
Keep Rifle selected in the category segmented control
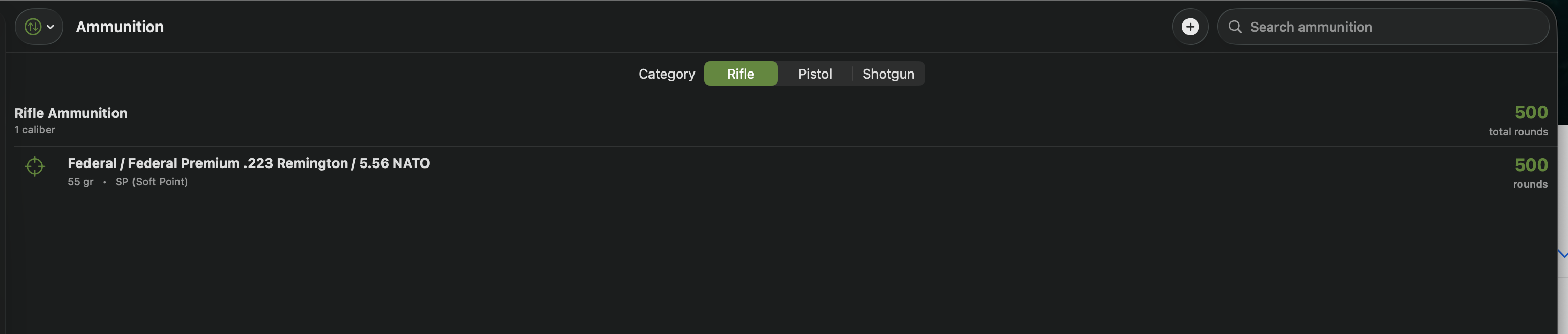click(741, 73)
